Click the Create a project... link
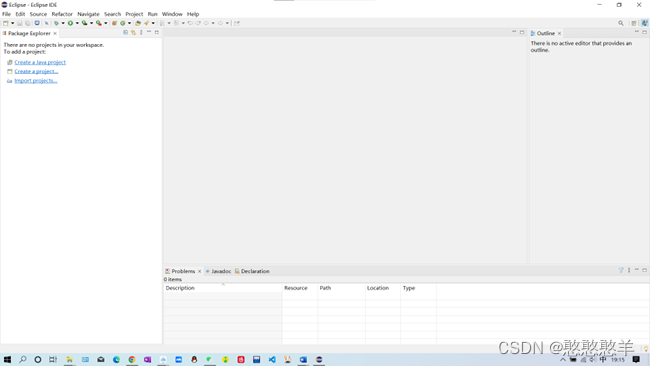The height and width of the screenshot is (366, 650). pyautogui.click(x=36, y=72)
